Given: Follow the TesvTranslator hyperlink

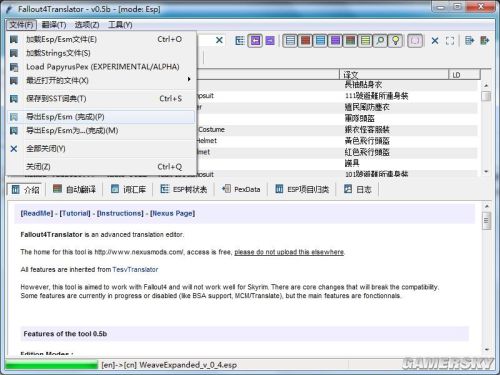Looking at the screenshot, I should click(135, 269).
